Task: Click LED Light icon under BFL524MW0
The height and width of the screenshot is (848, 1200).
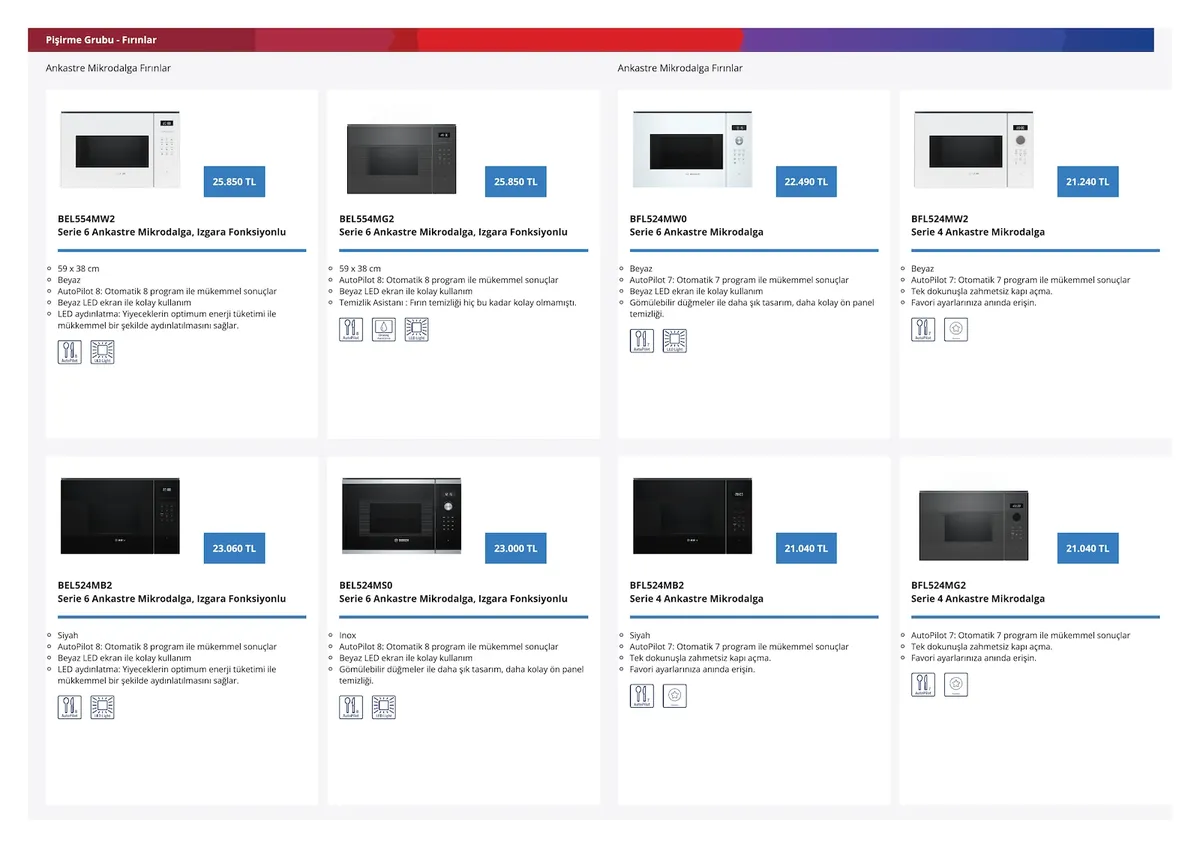Action: pyautogui.click(x=675, y=341)
